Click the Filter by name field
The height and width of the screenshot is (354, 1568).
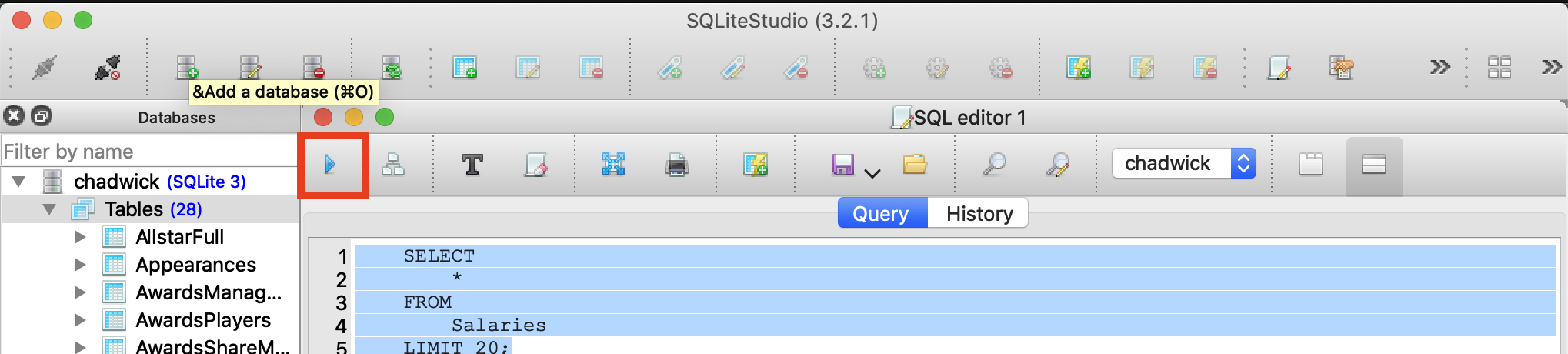[x=149, y=151]
